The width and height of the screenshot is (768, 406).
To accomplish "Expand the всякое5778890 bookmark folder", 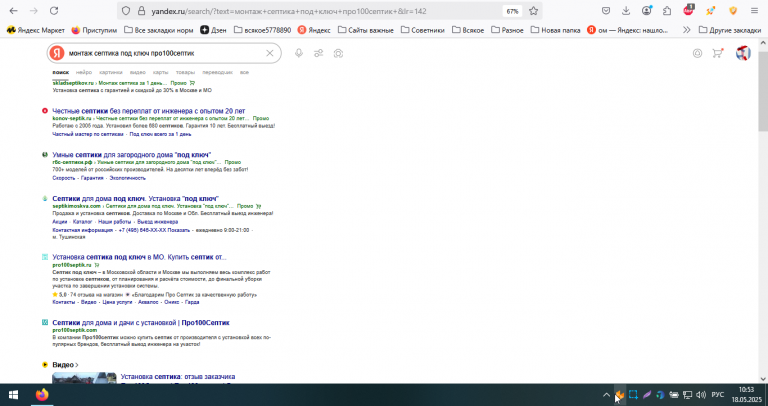I will (x=263, y=30).
